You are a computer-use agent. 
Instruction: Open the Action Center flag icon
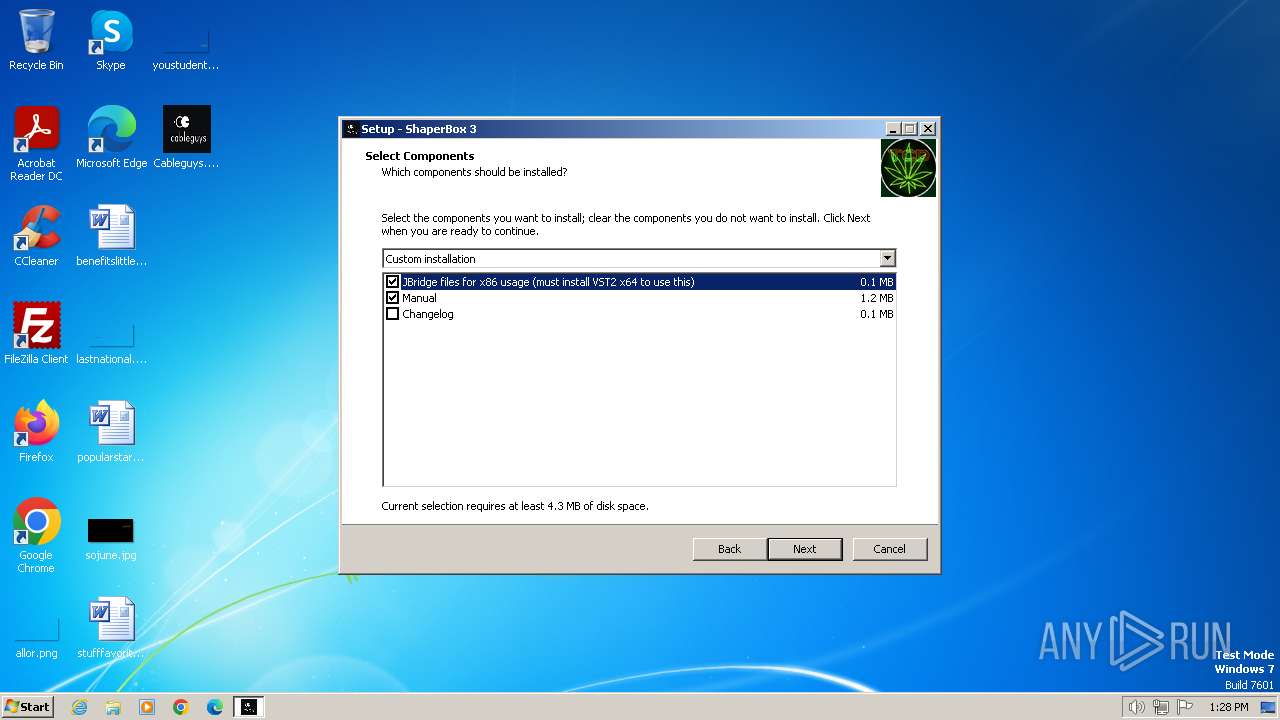point(1185,707)
